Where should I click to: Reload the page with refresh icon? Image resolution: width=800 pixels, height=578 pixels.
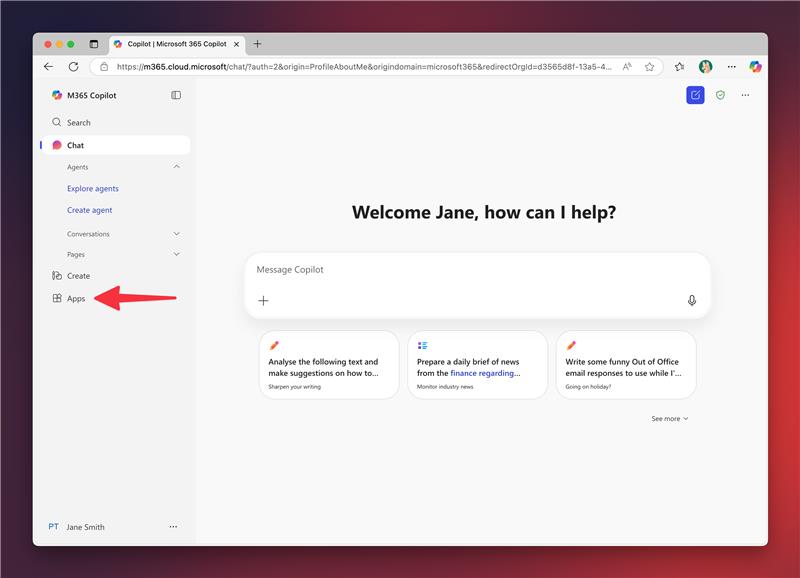pos(73,67)
